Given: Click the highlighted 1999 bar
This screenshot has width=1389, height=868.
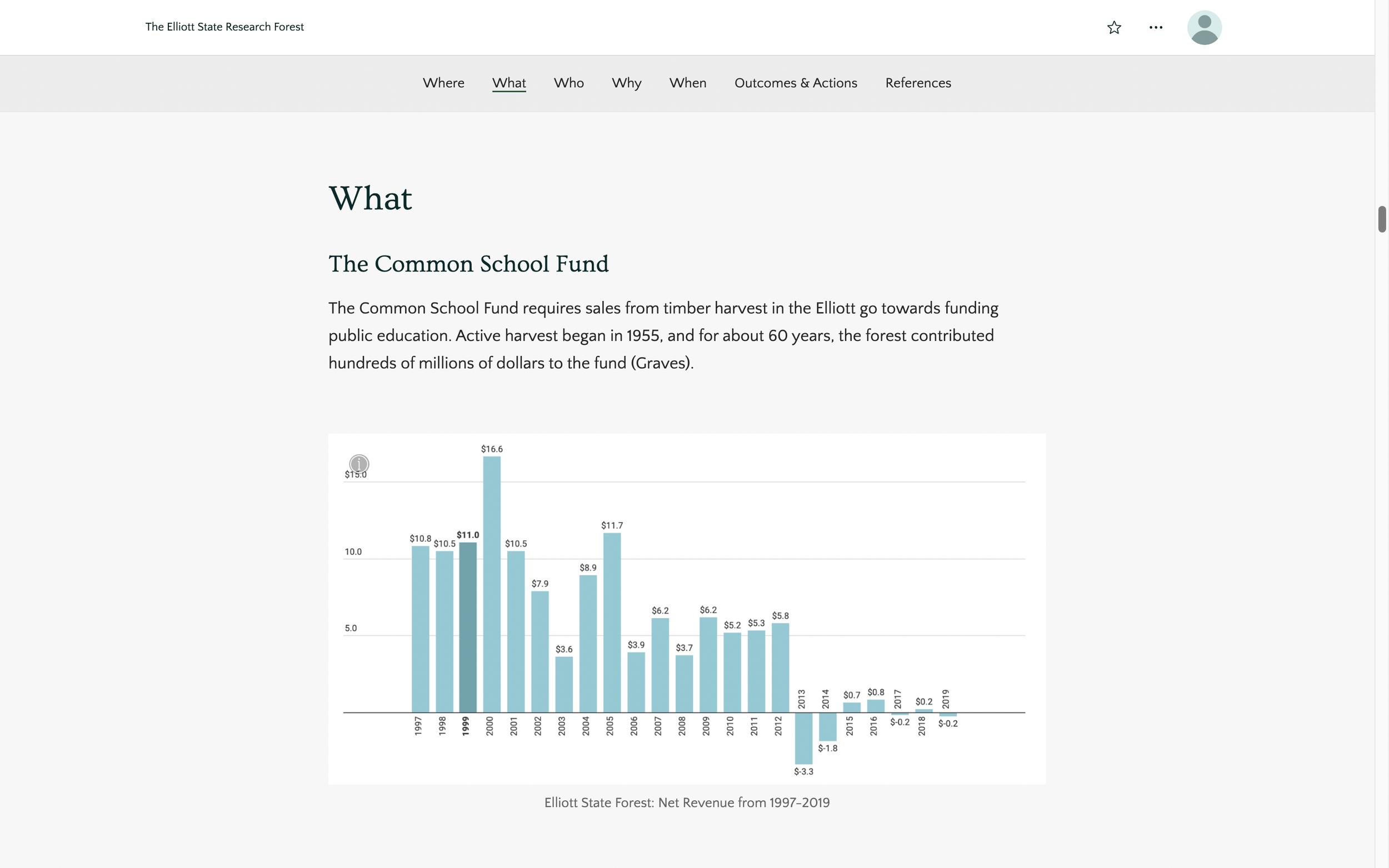Looking at the screenshot, I should (467, 627).
